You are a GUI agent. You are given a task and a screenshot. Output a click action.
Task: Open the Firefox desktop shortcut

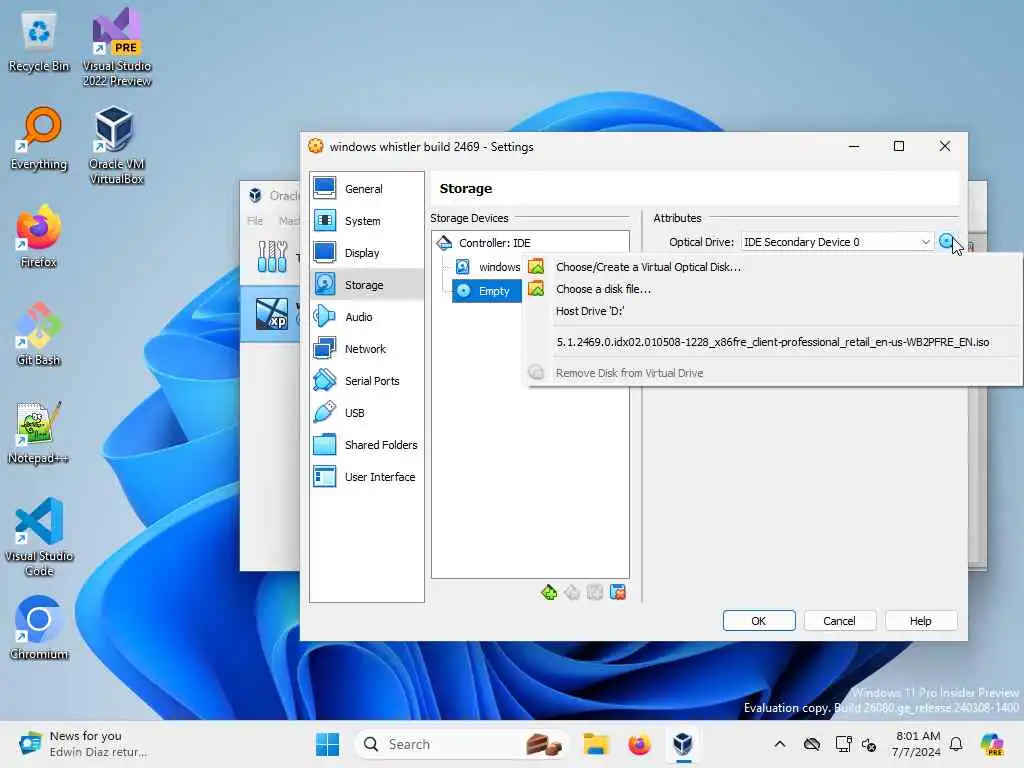pyautogui.click(x=39, y=237)
